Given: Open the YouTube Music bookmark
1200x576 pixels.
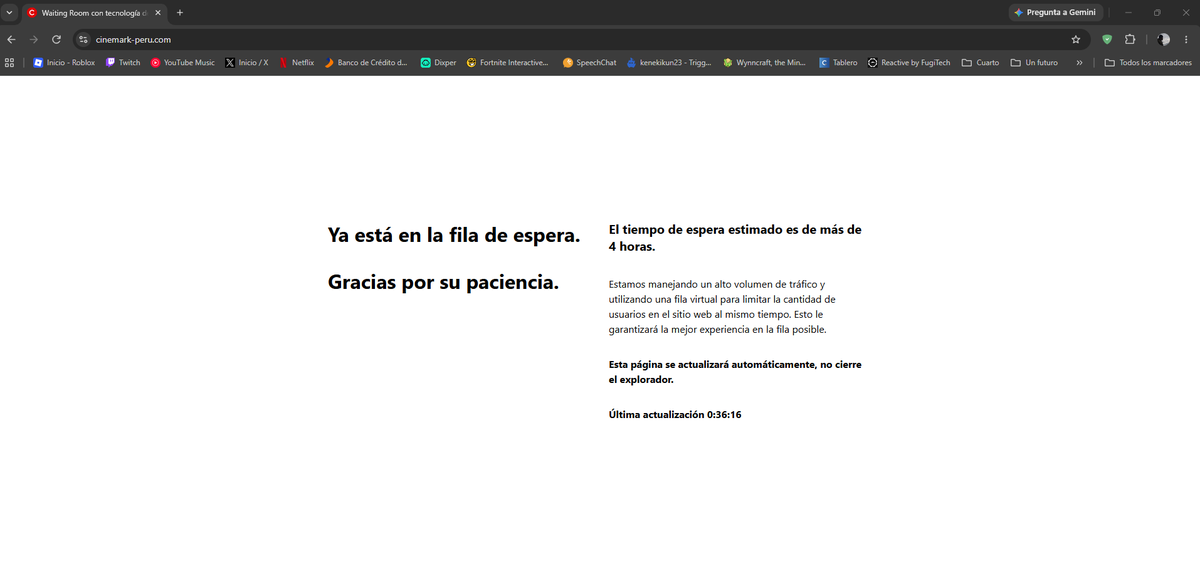Looking at the screenshot, I should coord(182,62).
